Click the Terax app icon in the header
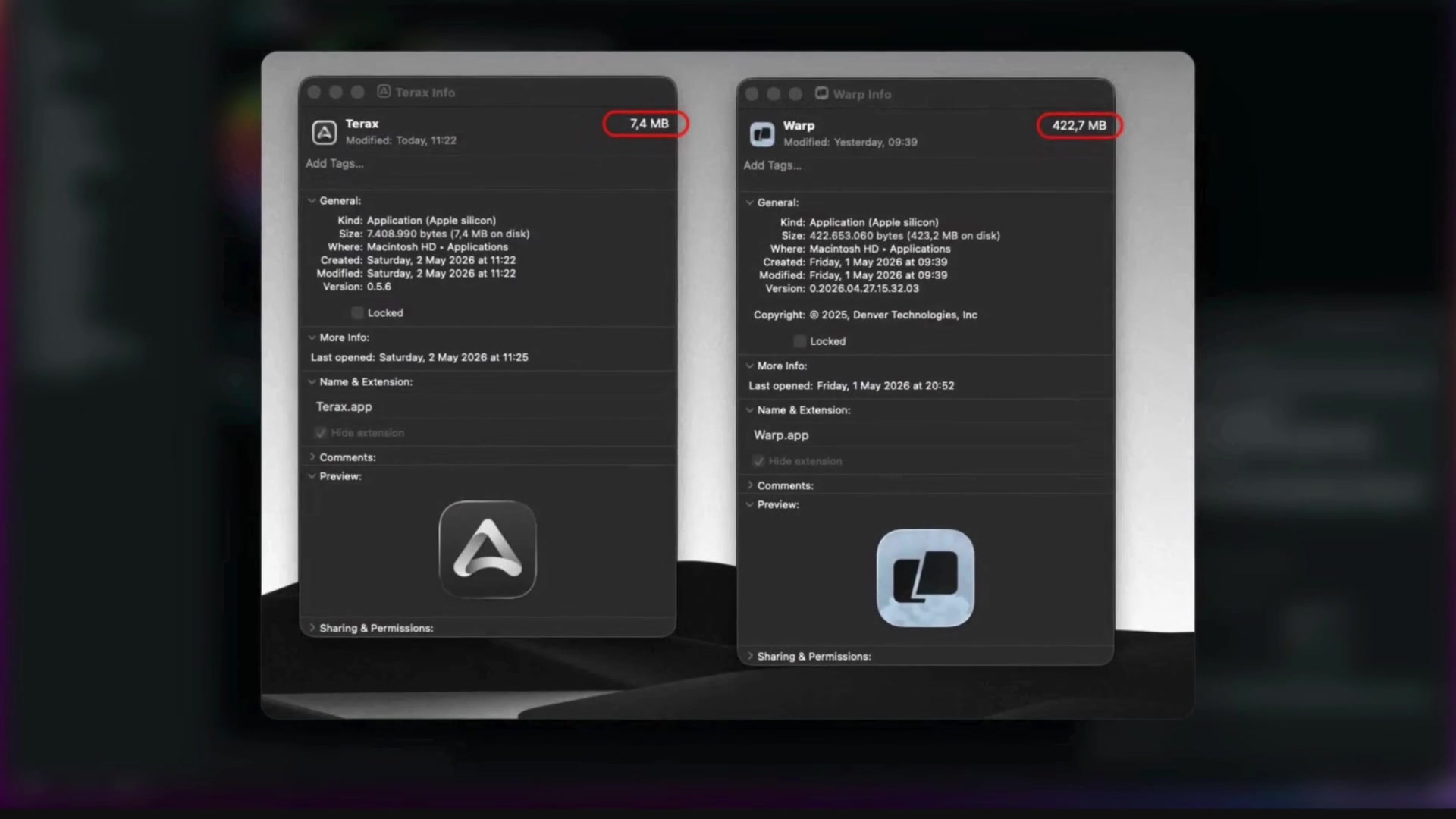 [325, 132]
